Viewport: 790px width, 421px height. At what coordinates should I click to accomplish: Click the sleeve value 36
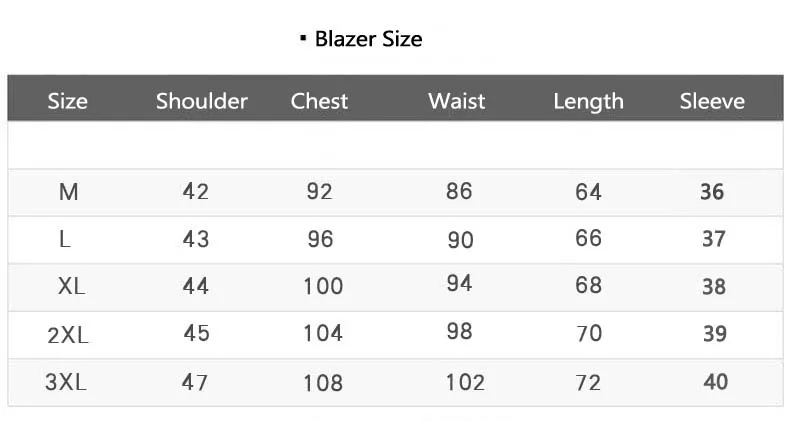click(x=712, y=192)
